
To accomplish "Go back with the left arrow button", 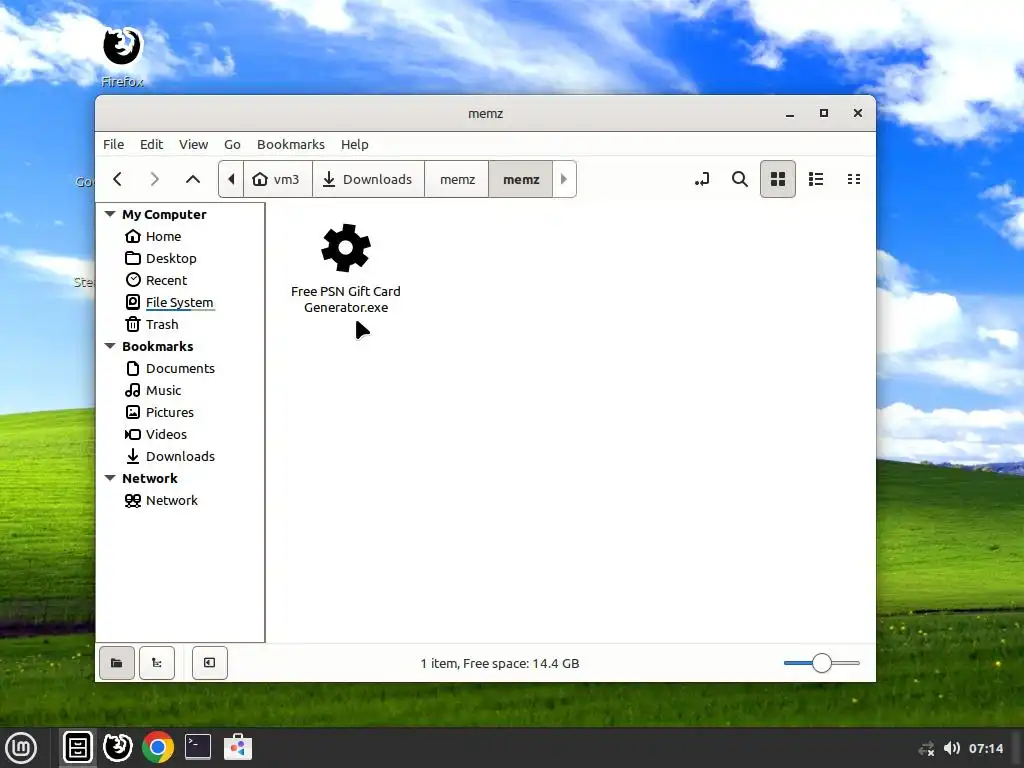I will tap(118, 179).
